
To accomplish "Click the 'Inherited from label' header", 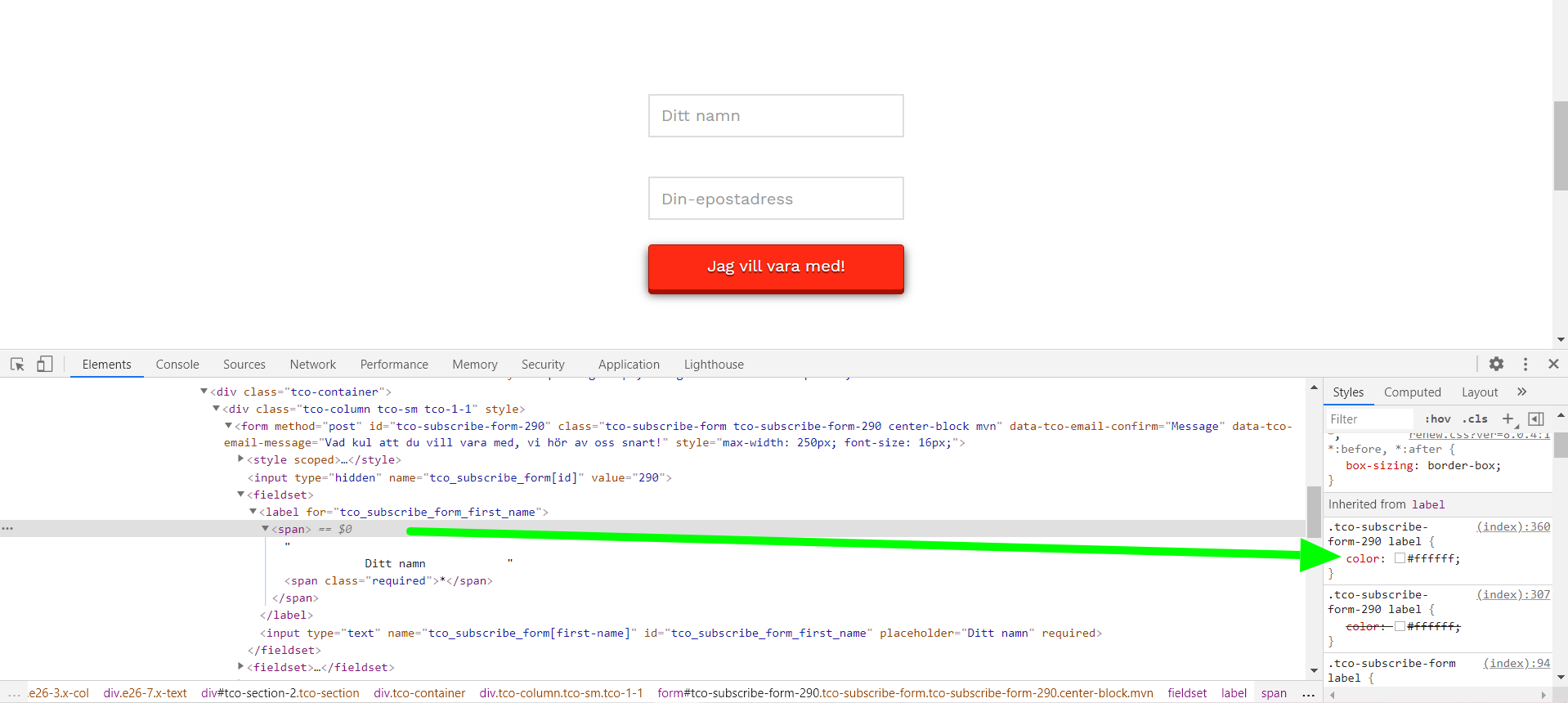I will coord(1387,504).
